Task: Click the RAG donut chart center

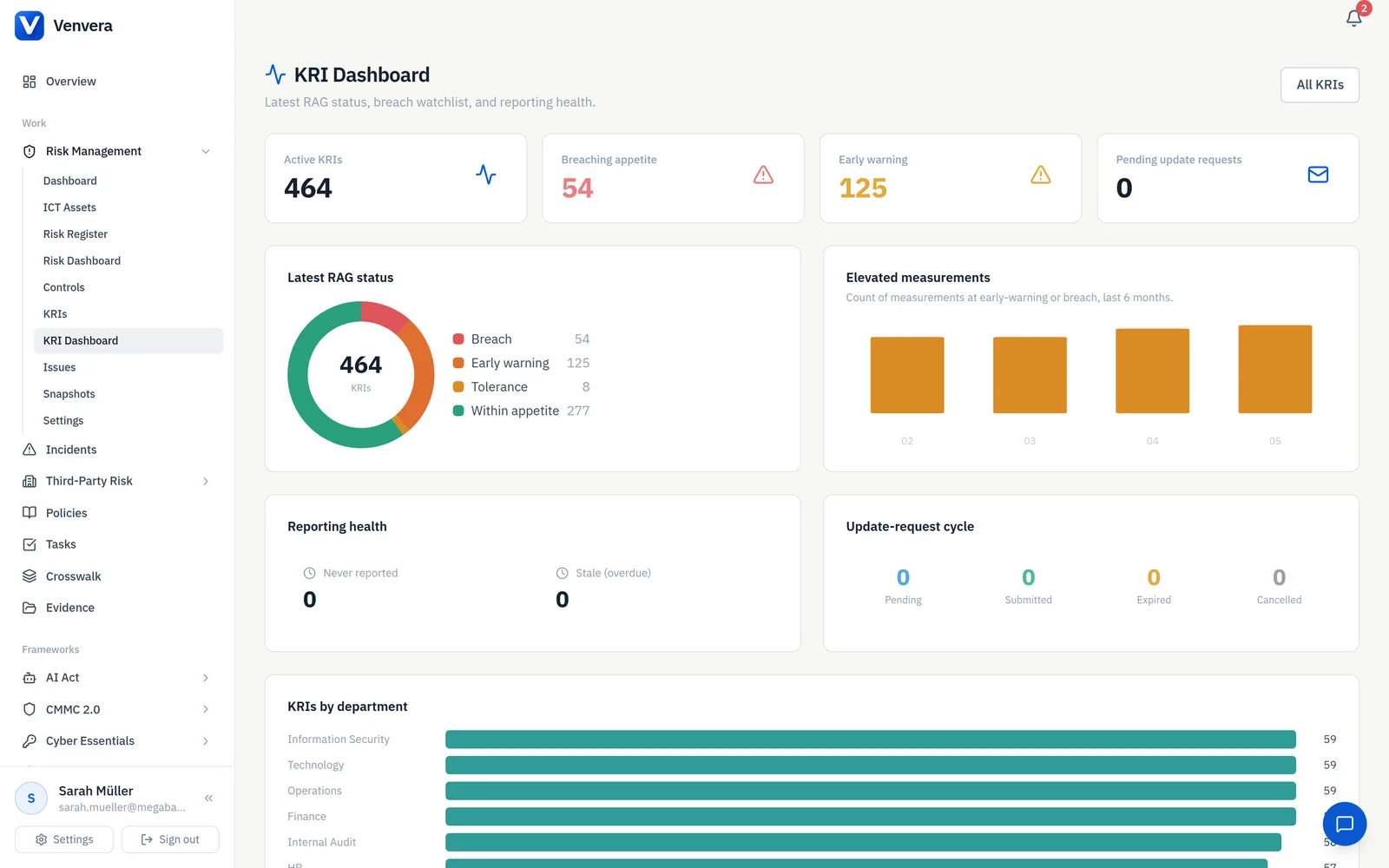Action: (361, 374)
